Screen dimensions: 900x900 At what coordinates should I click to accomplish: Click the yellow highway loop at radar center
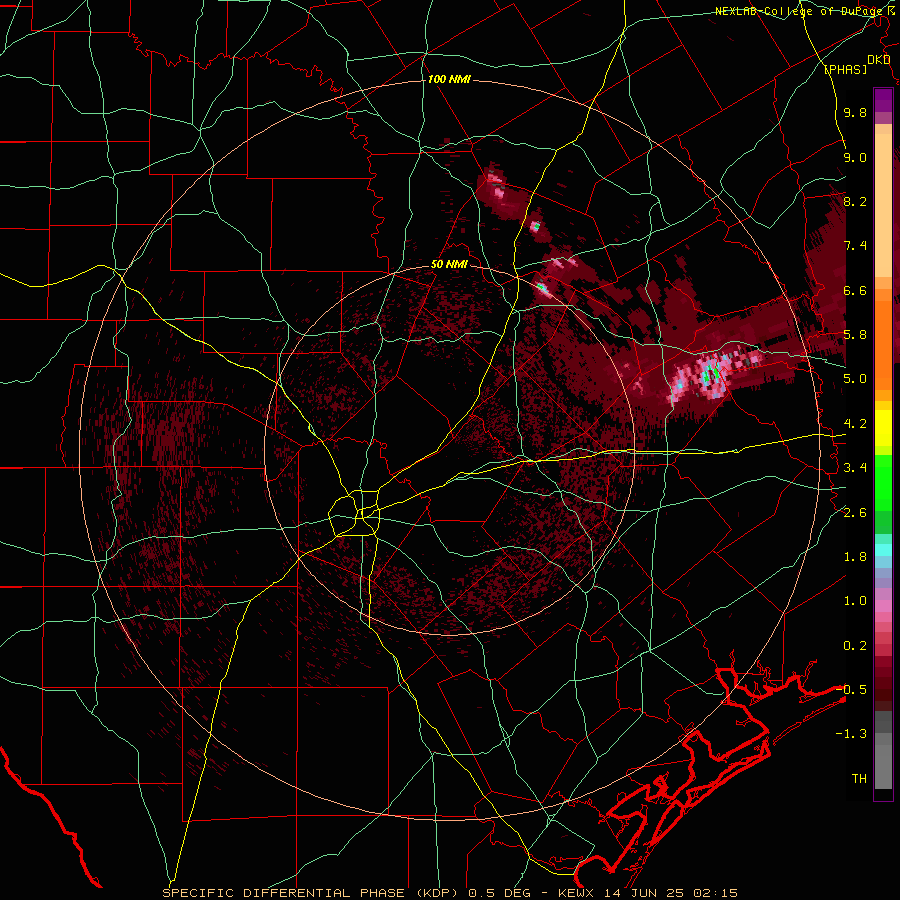point(354,513)
